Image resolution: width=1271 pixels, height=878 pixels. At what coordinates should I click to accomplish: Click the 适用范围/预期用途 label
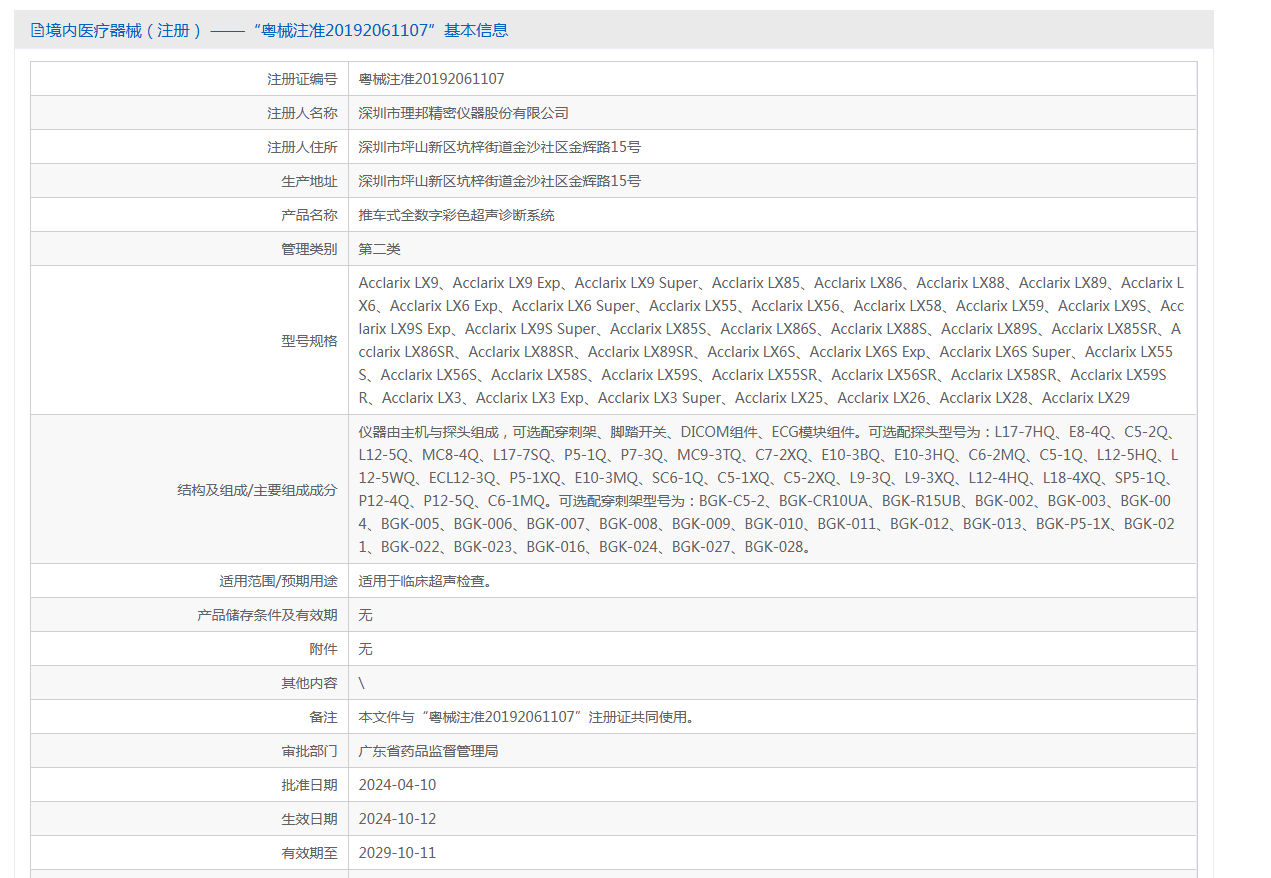tap(278, 581)
